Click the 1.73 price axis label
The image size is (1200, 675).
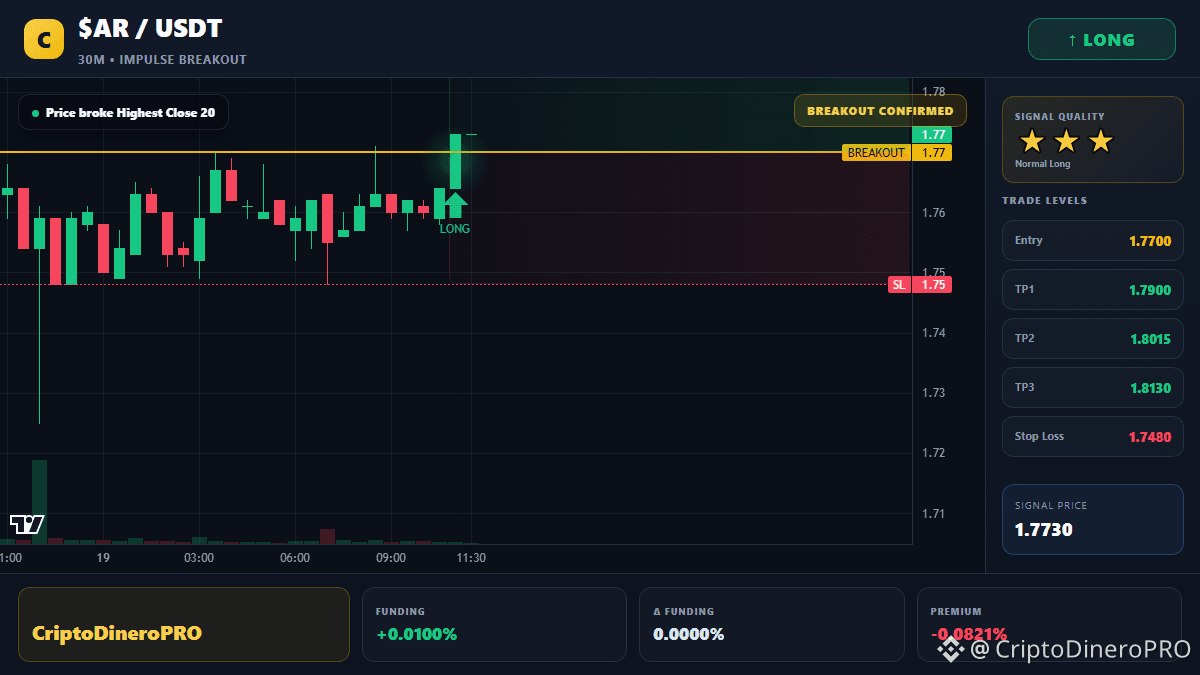(x=933, y=393)
